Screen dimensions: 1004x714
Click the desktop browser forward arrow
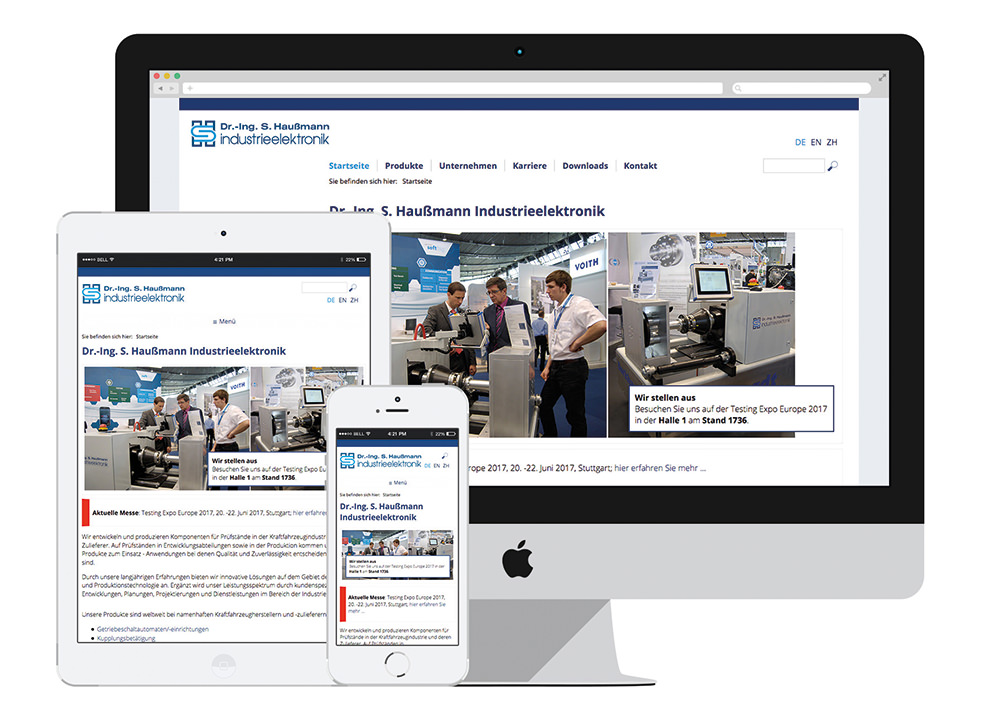click(172, 88)
